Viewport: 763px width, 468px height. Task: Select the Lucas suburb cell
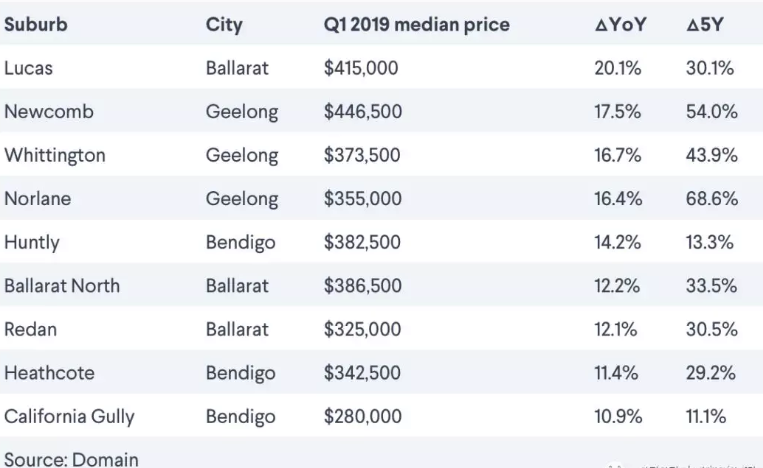(28, 68)
